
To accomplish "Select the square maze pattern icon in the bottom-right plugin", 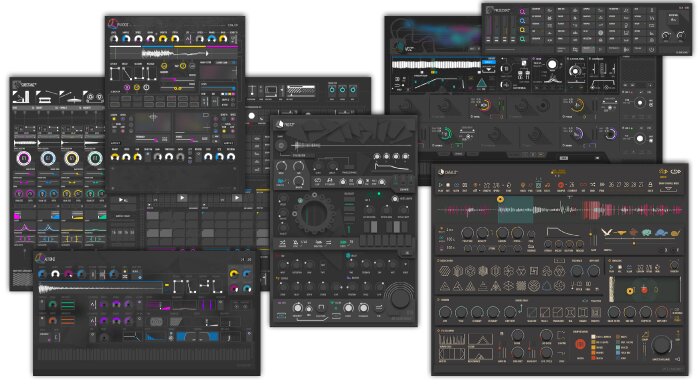I will [534, 270].
